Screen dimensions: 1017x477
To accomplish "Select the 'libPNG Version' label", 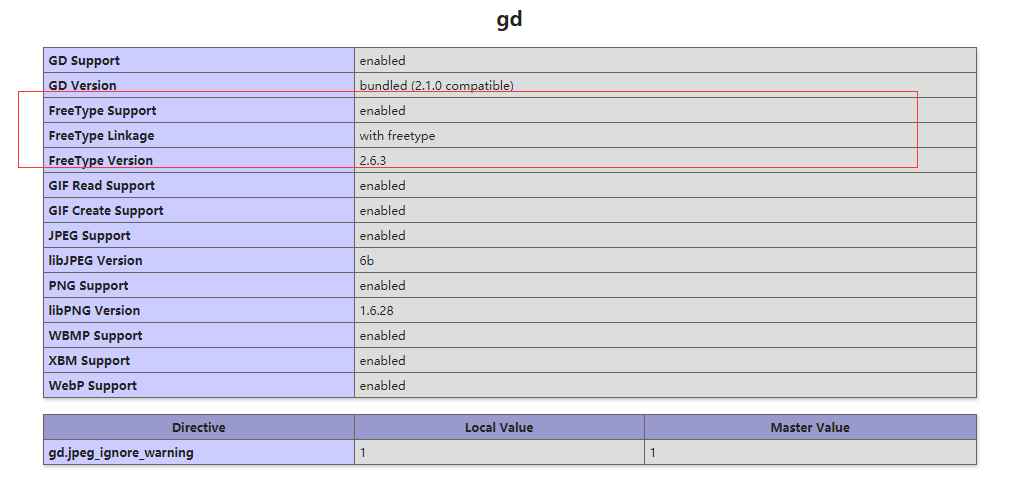I will [x=94, y=311].
